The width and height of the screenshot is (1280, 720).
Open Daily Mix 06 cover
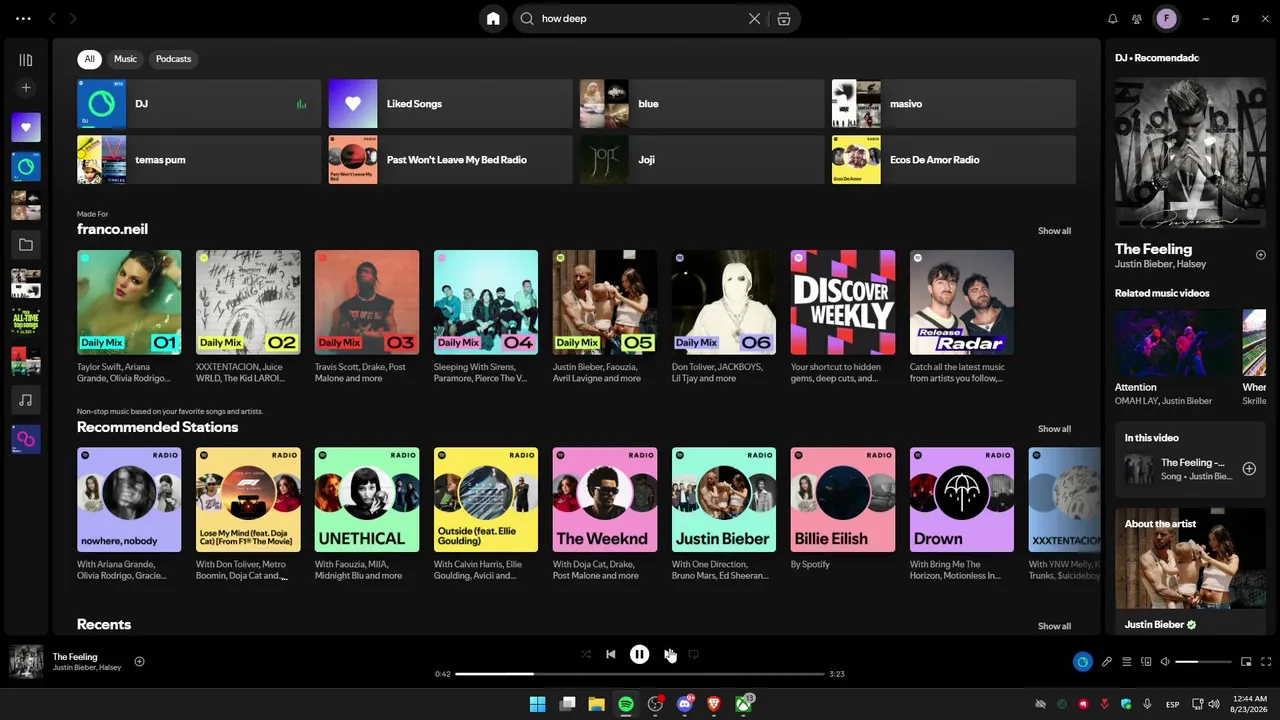pyautogui.click(x=724, y=302)
